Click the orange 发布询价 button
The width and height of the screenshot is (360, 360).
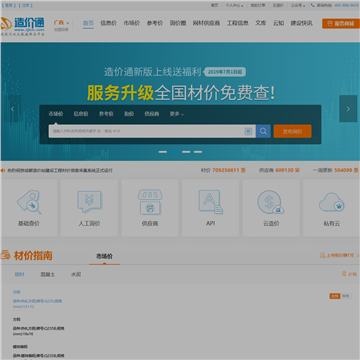293,131
